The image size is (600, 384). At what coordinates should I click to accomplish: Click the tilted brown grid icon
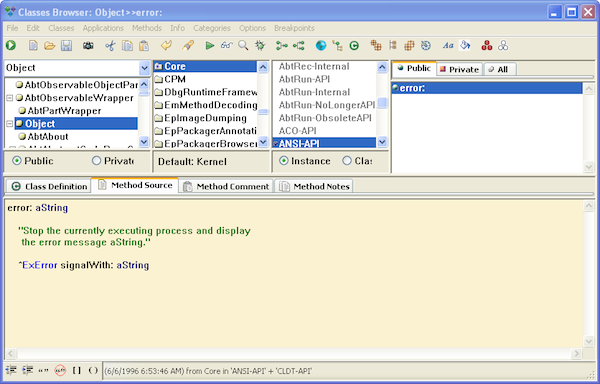coord(409,46)
